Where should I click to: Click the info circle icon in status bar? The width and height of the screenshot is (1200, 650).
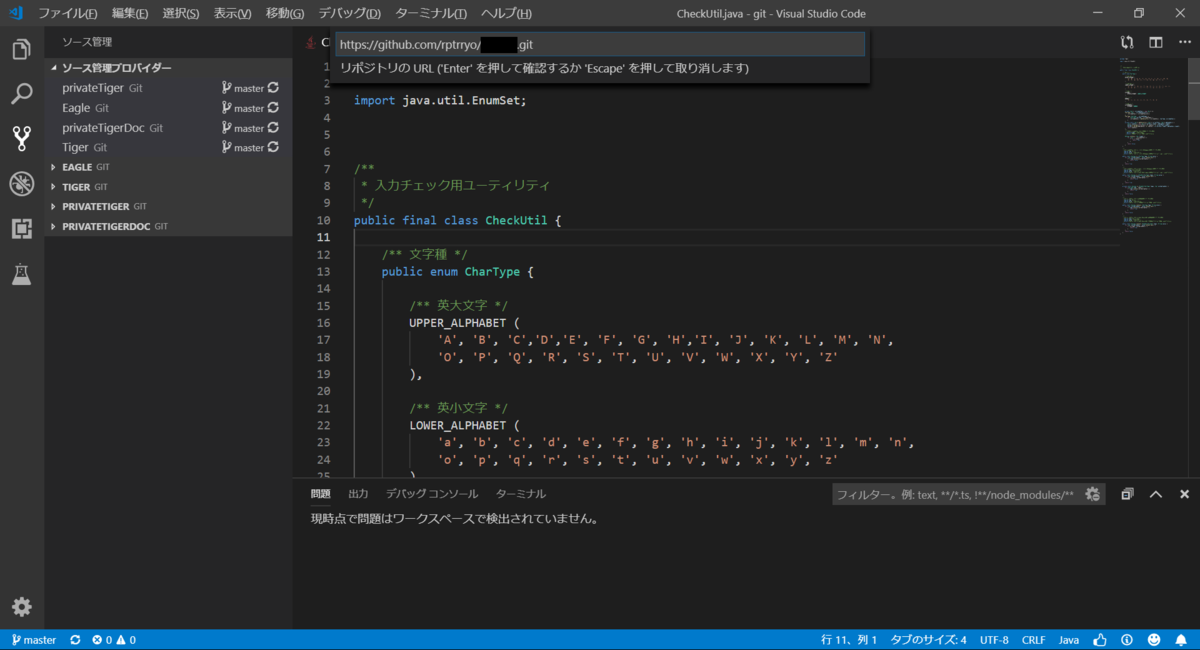pyautogui.click(x=1127, y=640)
